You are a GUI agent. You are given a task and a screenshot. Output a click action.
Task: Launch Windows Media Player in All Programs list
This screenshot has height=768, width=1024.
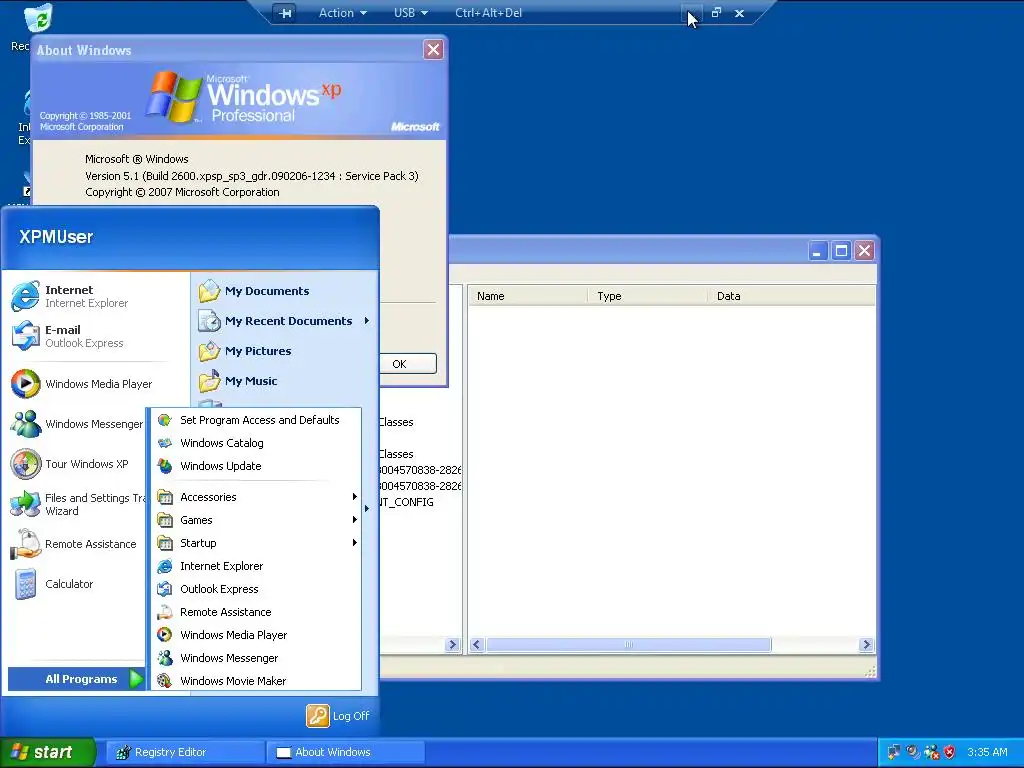point(256,635)
